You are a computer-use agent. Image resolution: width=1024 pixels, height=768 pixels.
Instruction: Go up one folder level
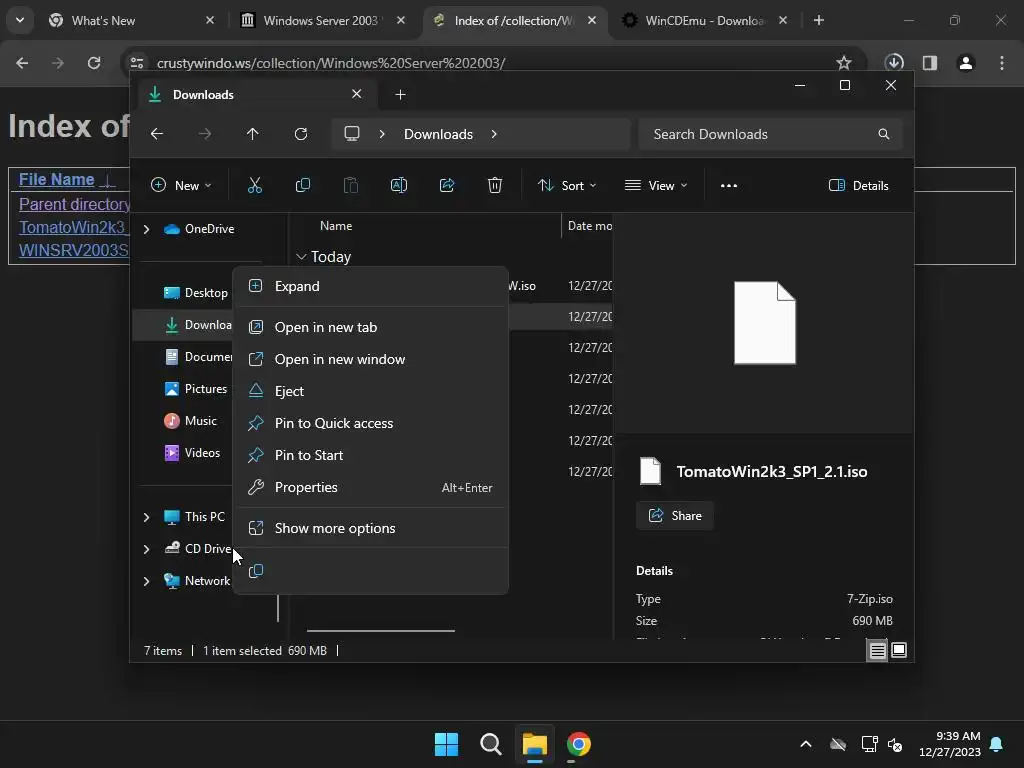point(253,134)
